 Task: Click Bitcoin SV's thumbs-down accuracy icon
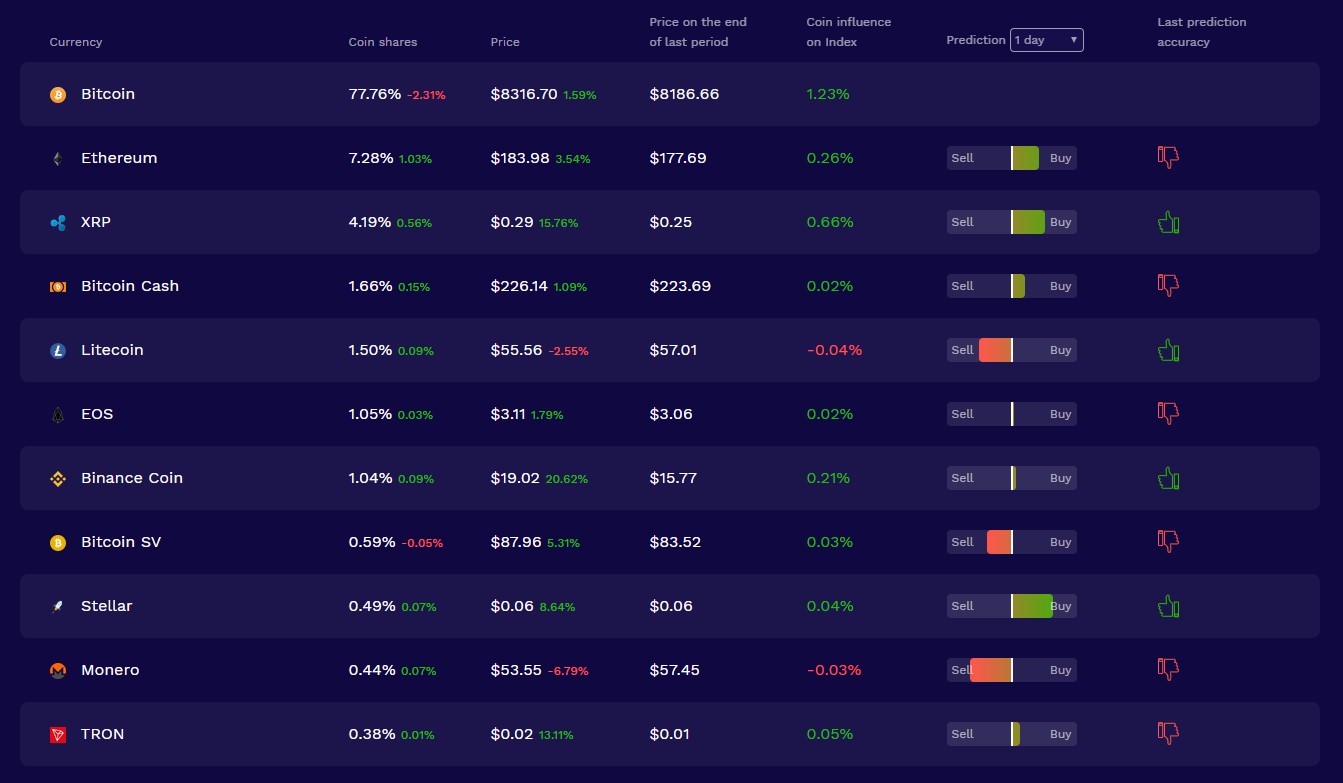pos(1168,541)
